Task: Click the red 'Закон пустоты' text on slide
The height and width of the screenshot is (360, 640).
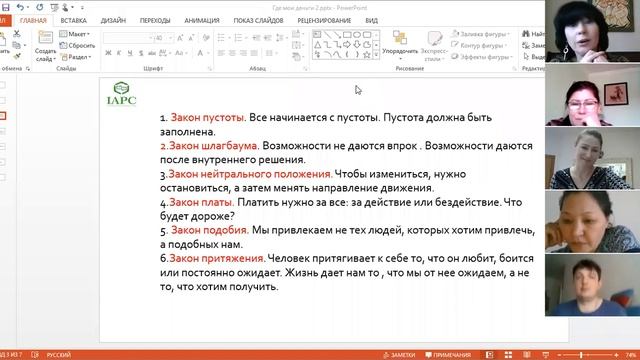Action: pyautogui.click(x=208, y=118)
